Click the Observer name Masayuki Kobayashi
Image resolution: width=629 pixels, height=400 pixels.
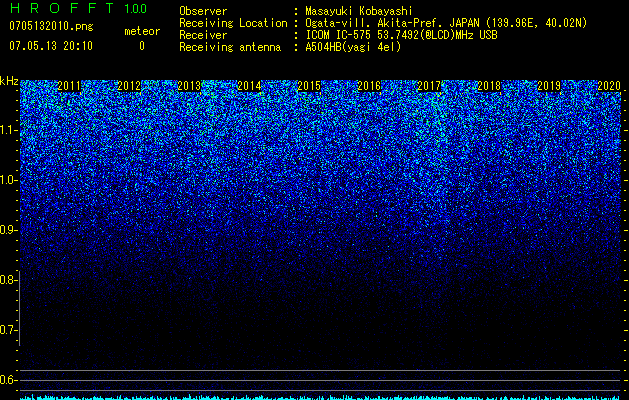pos(359,11)
